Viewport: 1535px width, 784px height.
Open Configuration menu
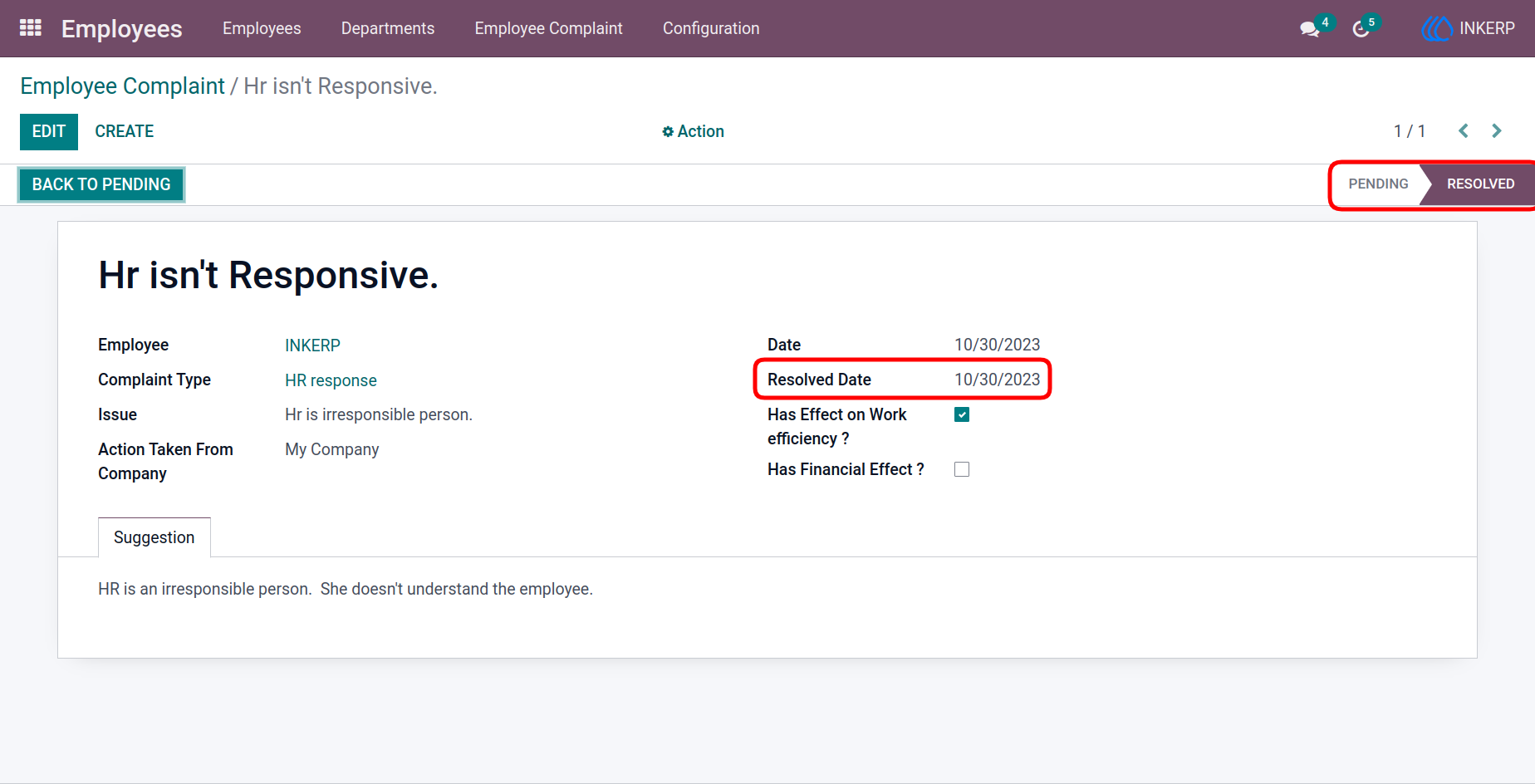point(711,28)
